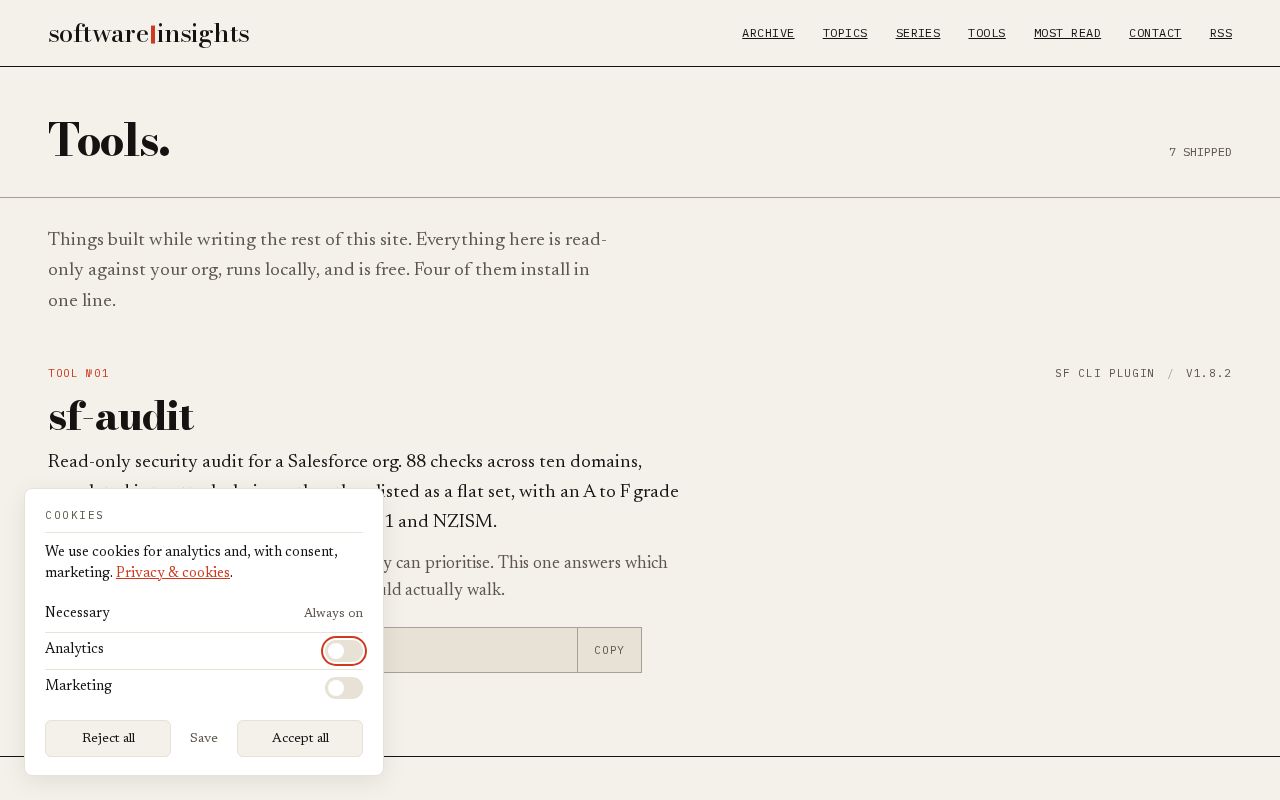Open the RSS feed link
The height and width of the screenshot is (800, 1280).
(x=1221, y=33)
